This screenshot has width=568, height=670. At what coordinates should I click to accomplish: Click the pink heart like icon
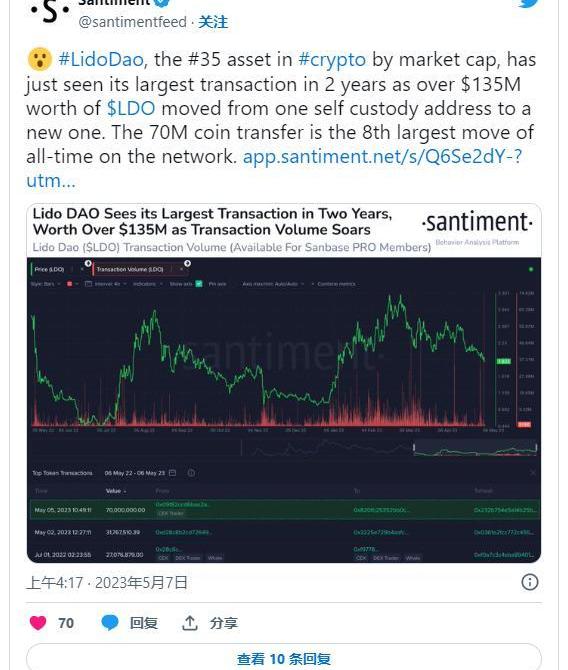coord(38,623)
